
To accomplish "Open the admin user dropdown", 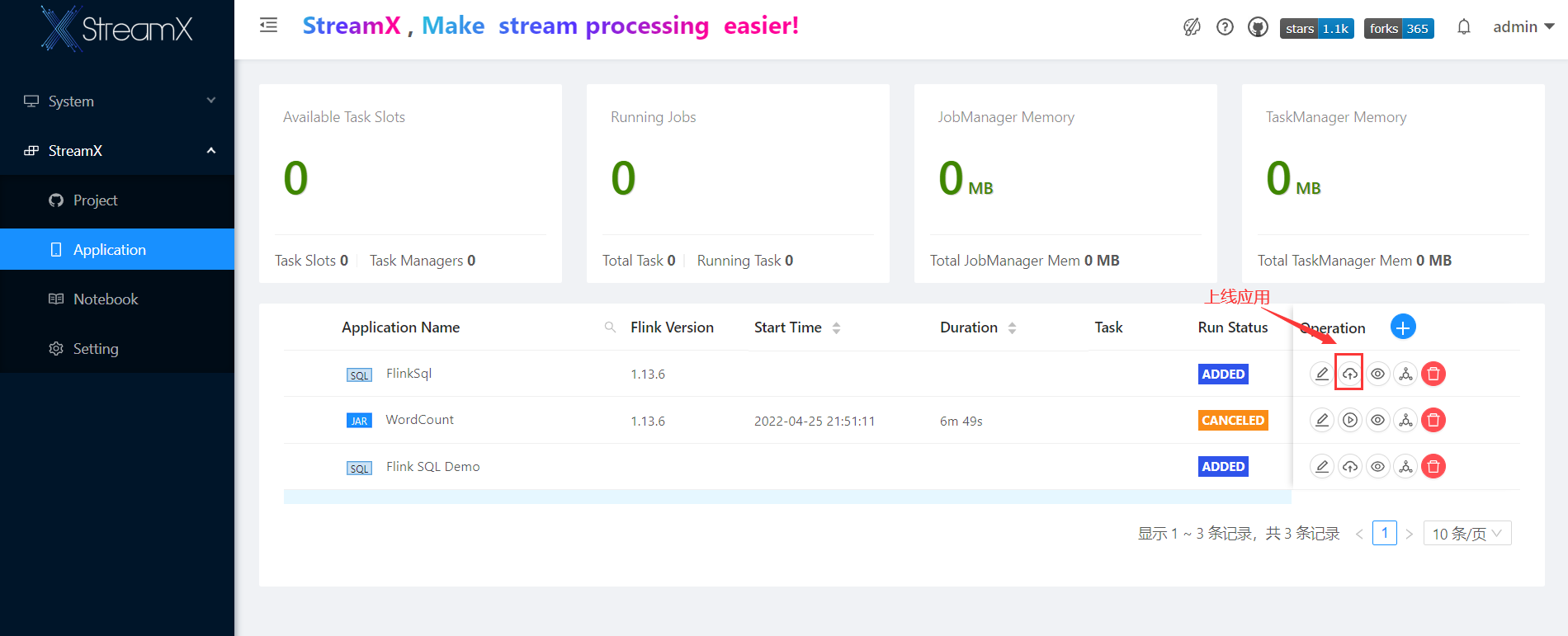I will 1523,27.
